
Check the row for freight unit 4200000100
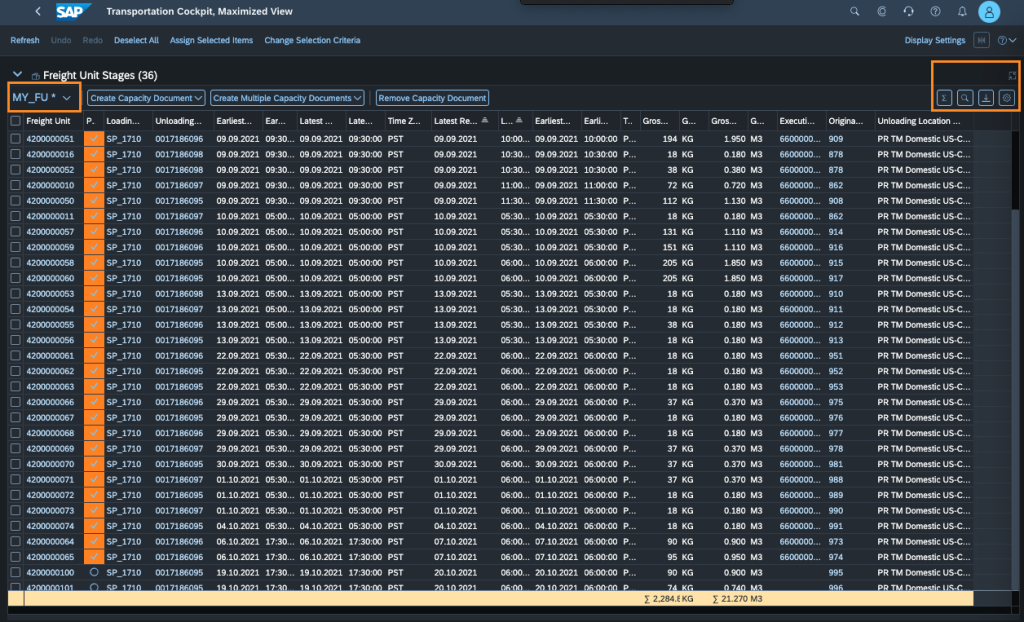(x=16, y=572)
